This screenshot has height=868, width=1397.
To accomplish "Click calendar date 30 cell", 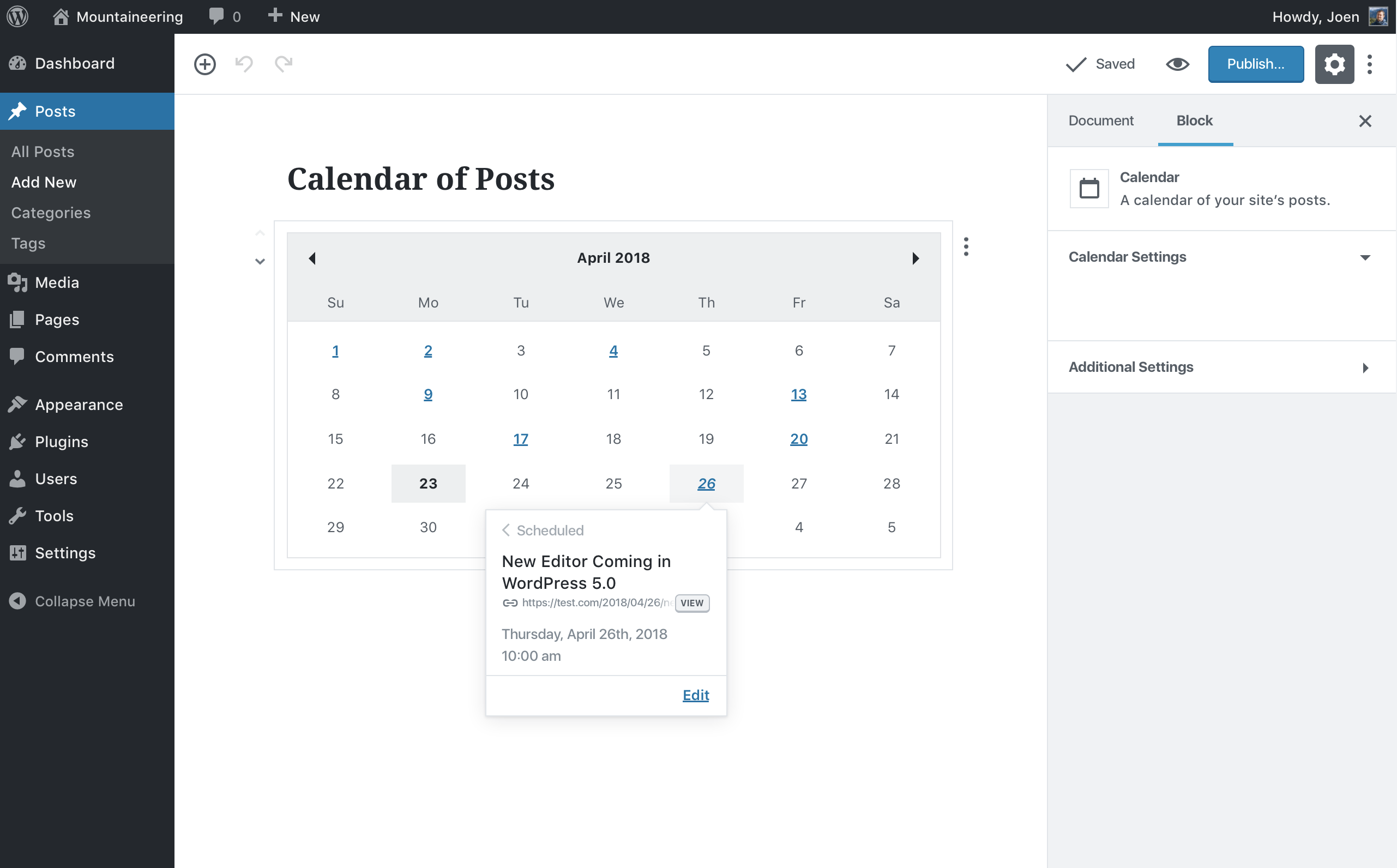I will pos(428,527).
